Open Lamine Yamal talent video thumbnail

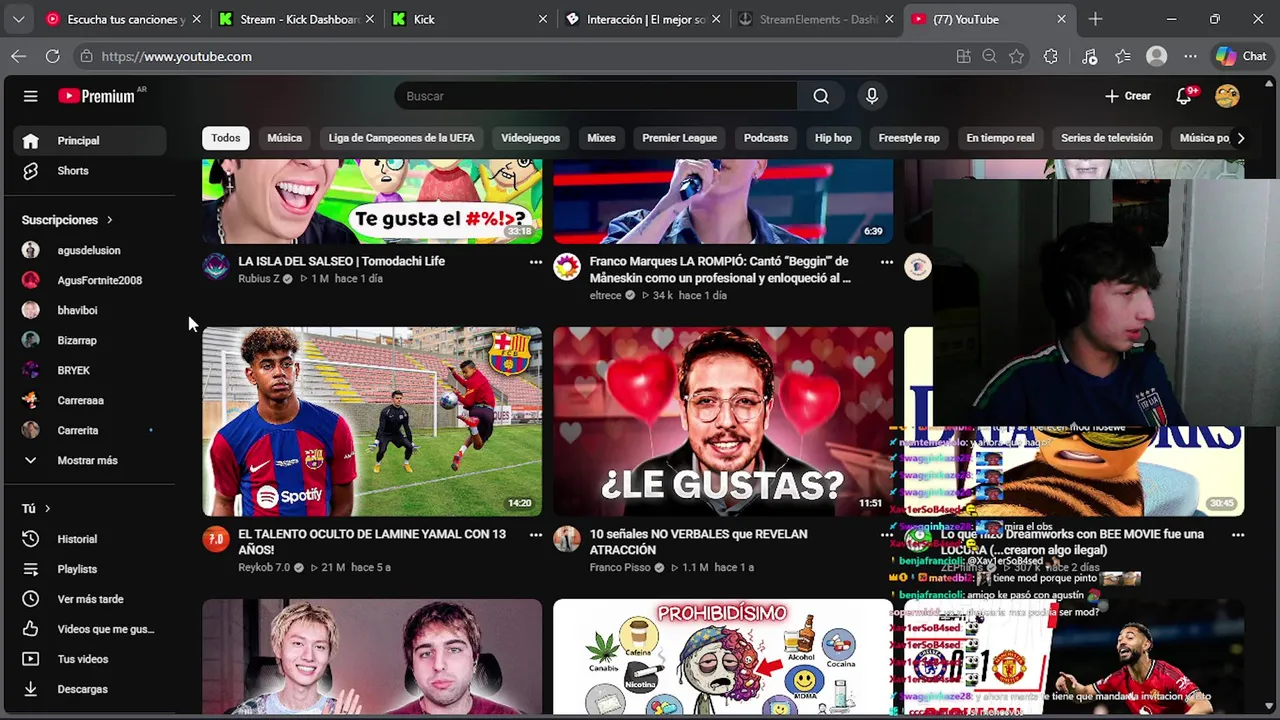coord(372,421)
